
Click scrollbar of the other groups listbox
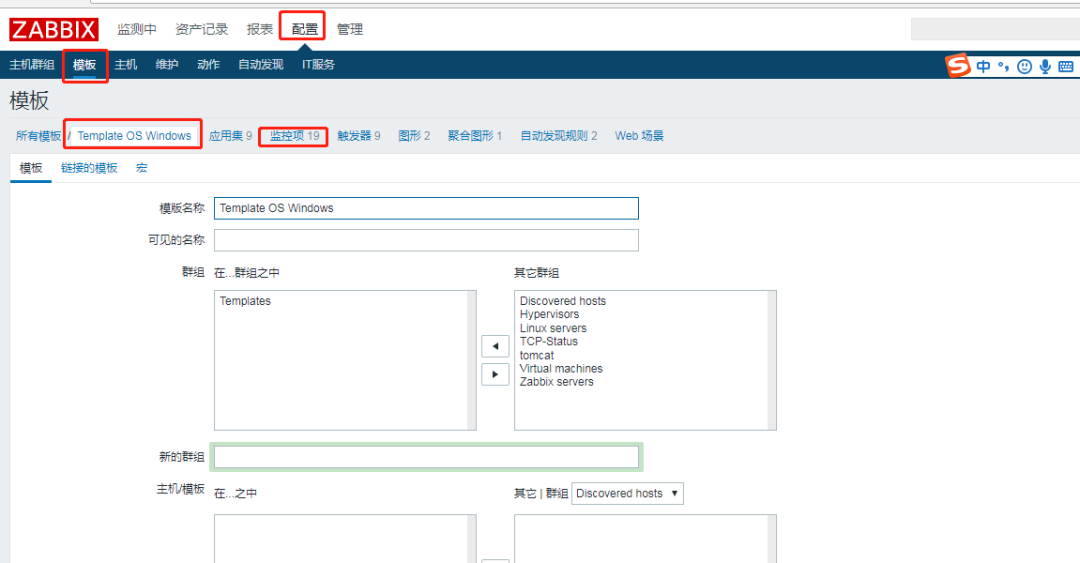coord(771,360)
